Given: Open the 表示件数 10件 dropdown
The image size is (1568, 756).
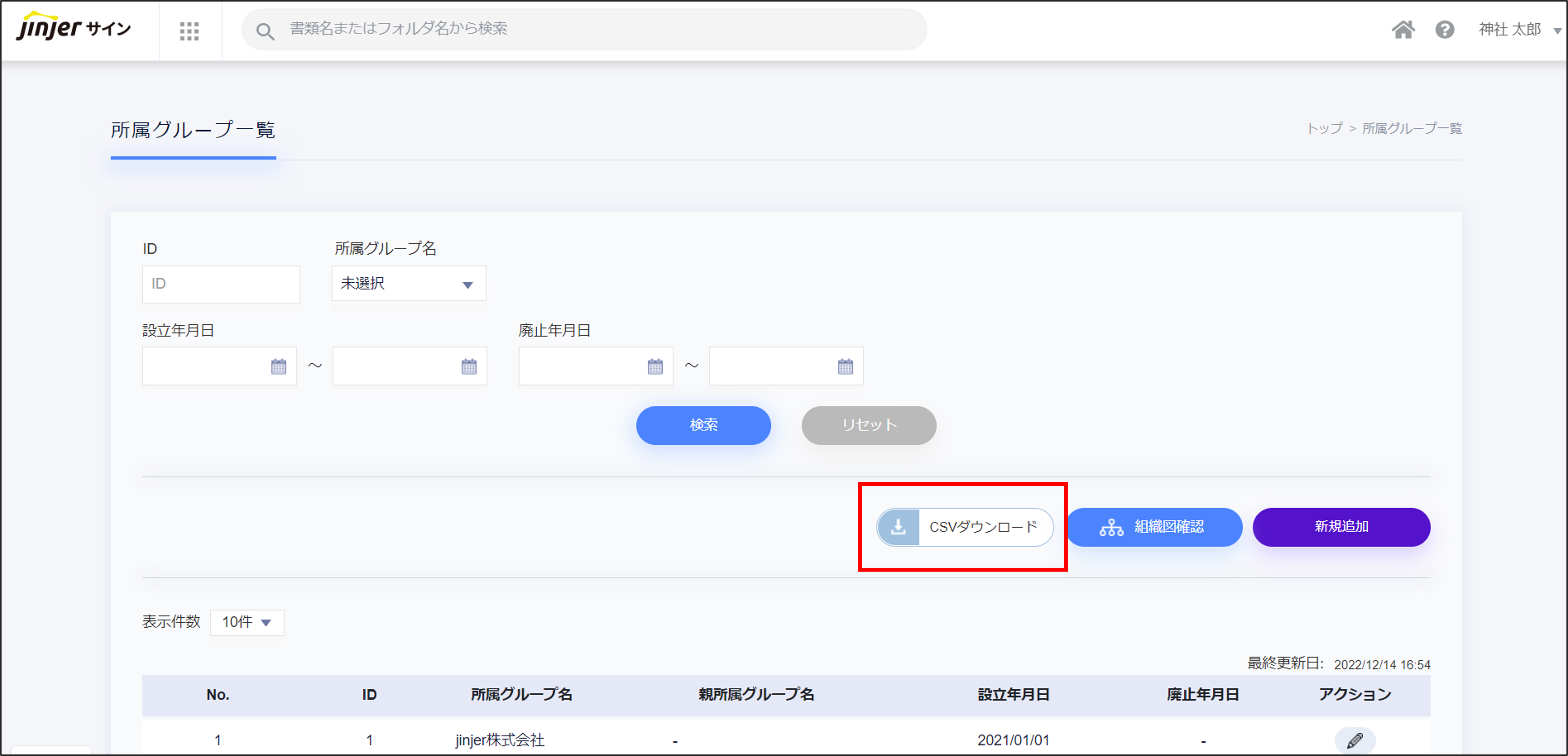Looking at the screenshot, I should [x=247, y=622].
